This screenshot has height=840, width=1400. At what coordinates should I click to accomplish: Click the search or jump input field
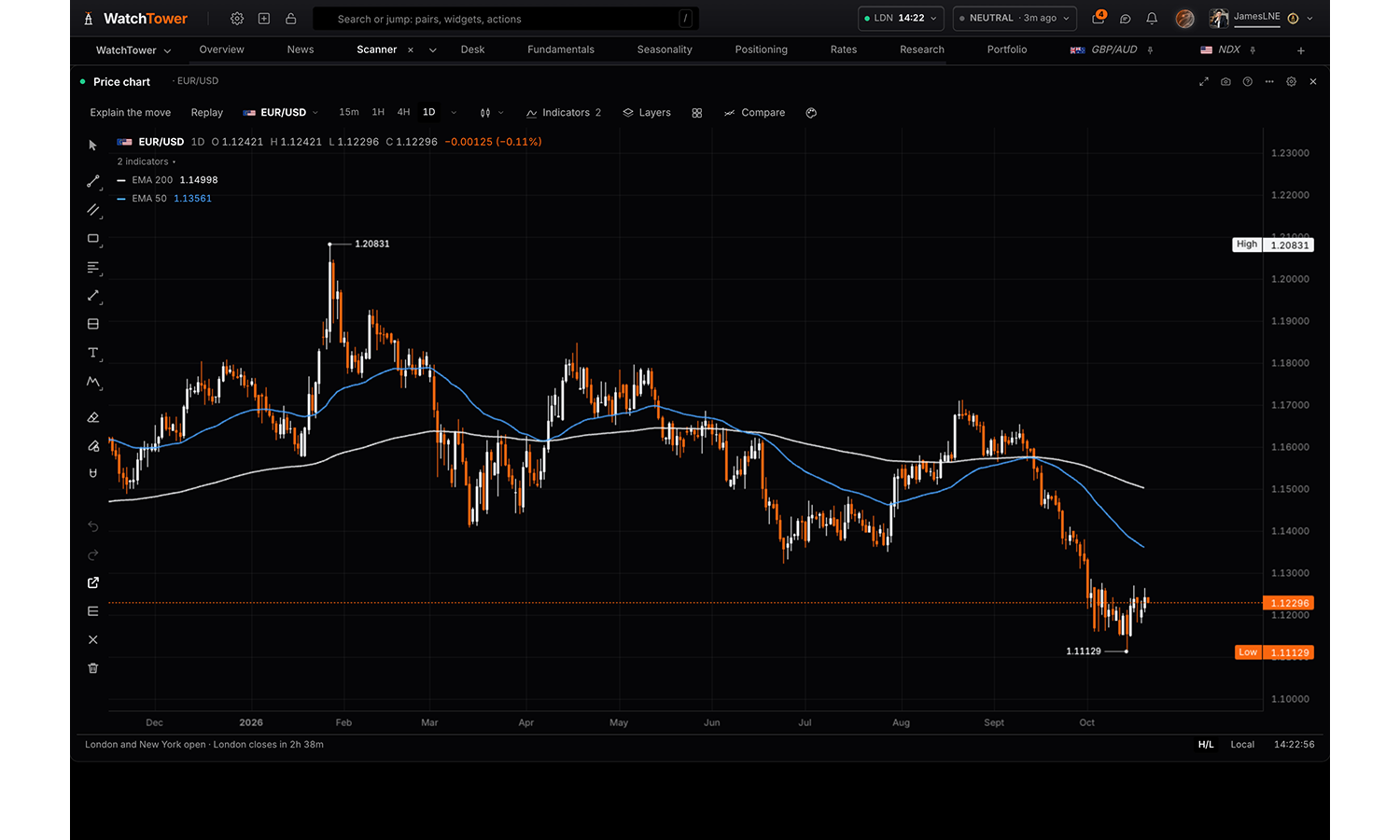(x=506, y=19)
